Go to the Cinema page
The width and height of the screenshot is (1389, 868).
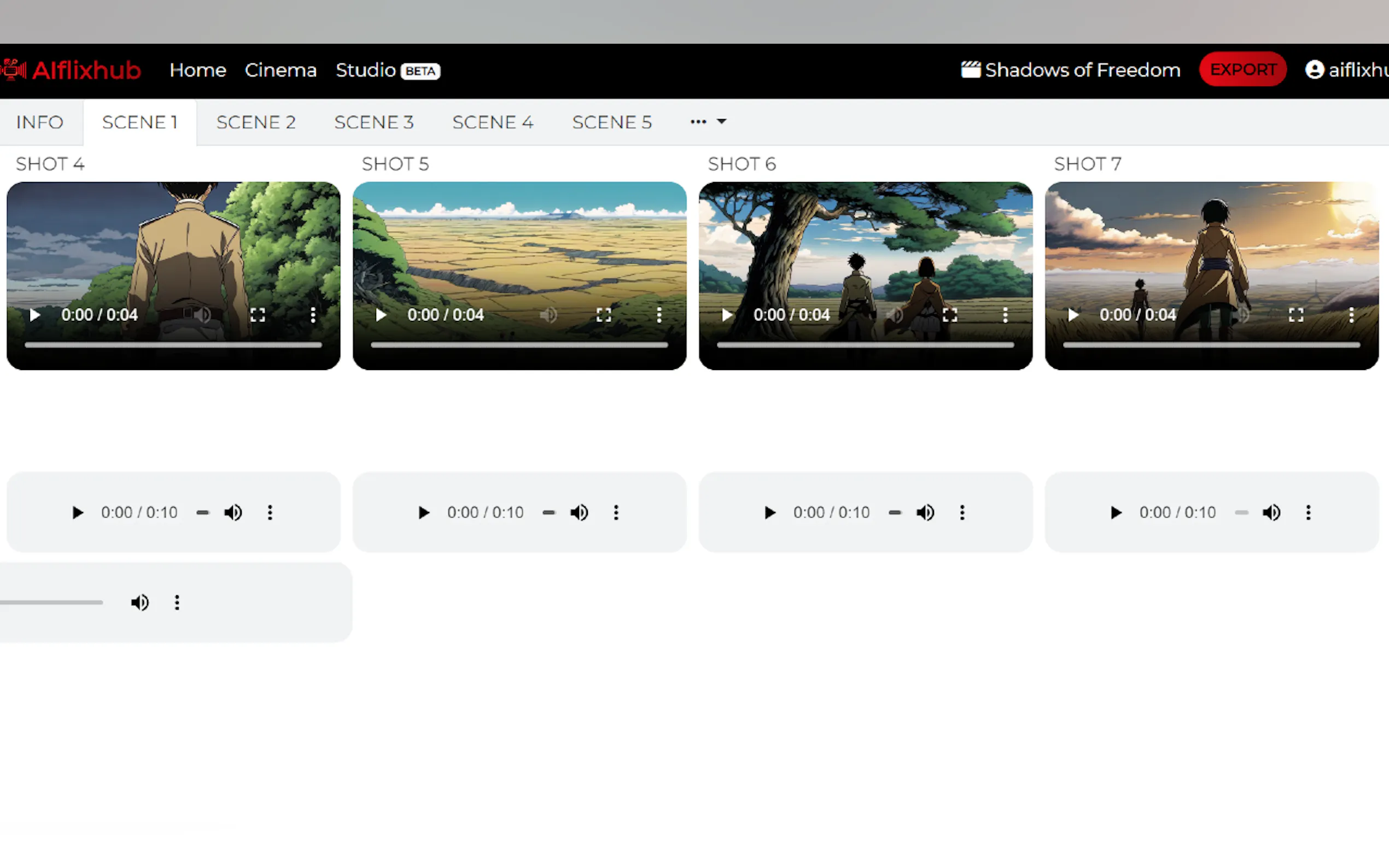(280, 70)
